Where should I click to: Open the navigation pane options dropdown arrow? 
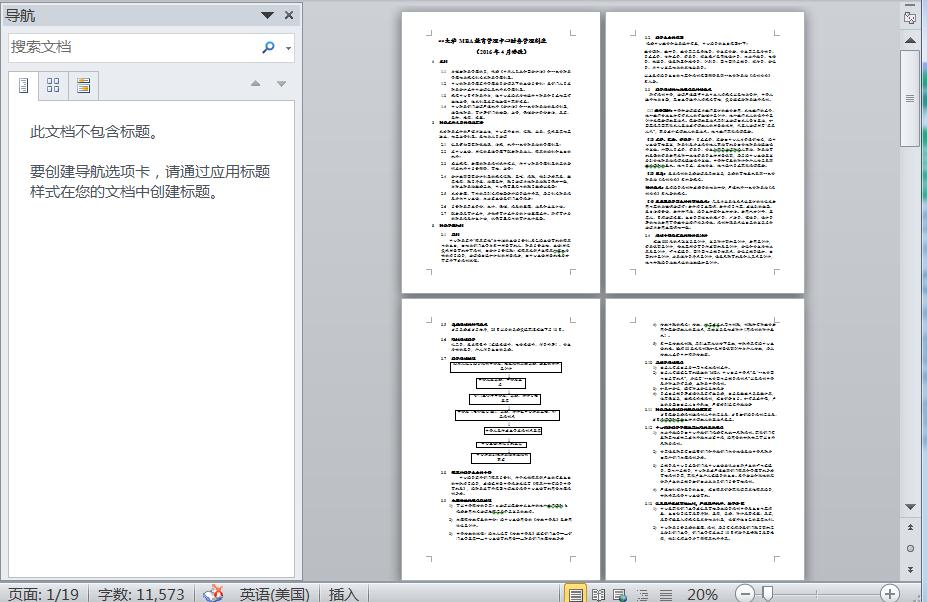click(x=267, y=15)
